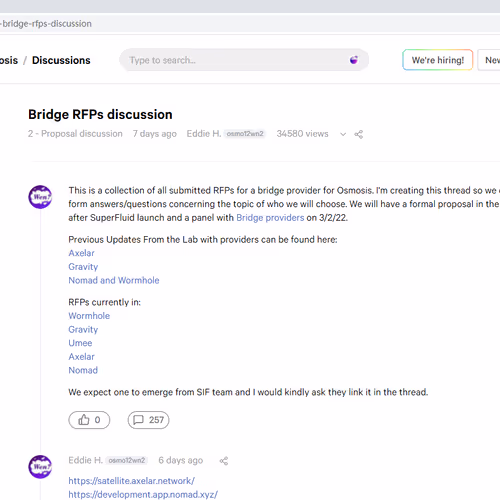The image size is (500, 500).
Task: Like the post with thumbs-up button
Action: pos(89,420)
